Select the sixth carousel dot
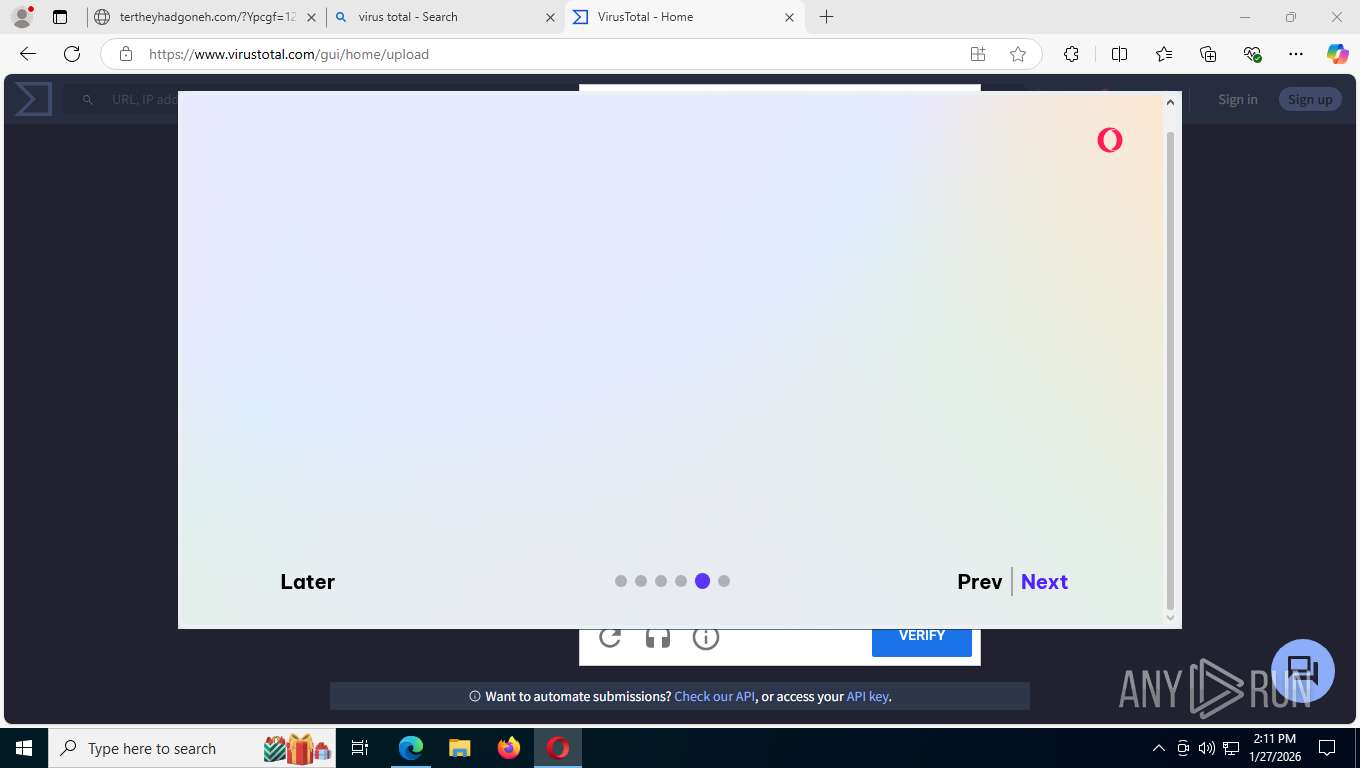1360x768 pixels. click(x=724, y=581)
